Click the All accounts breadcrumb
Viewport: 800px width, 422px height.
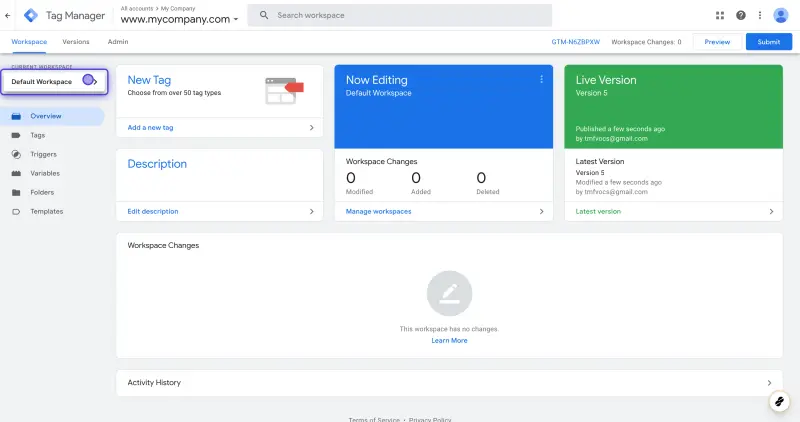tap(137, 9)
